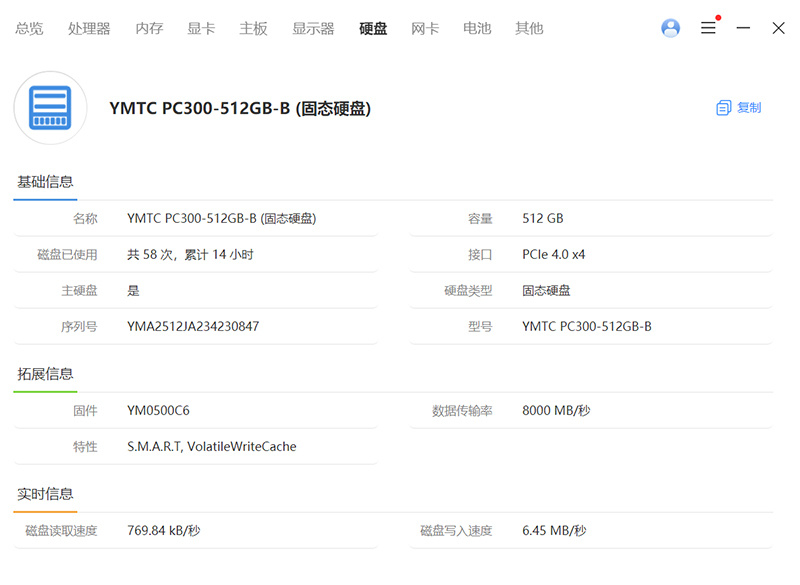Click the 名称 label
800x585 pixels.
85,218
